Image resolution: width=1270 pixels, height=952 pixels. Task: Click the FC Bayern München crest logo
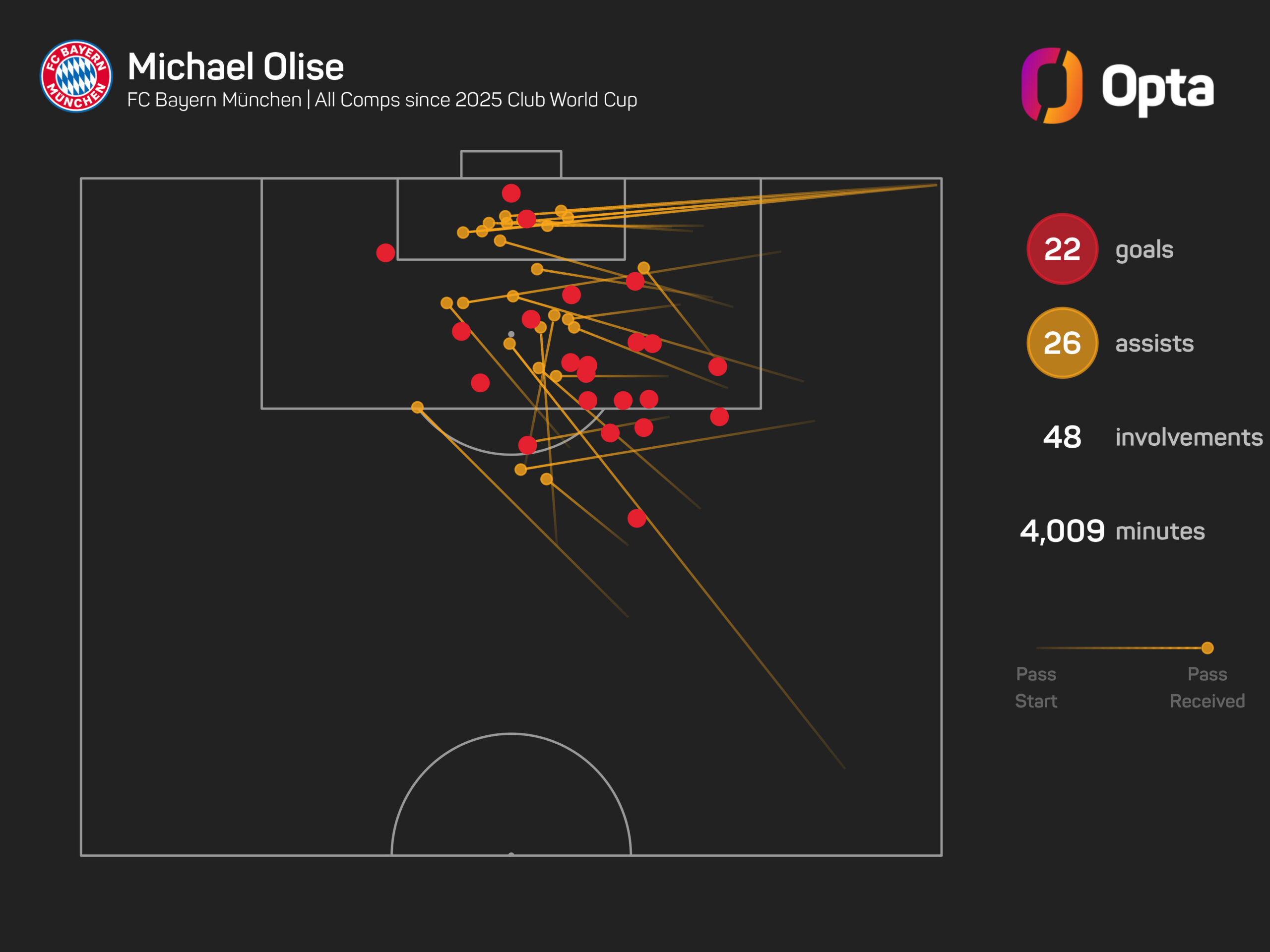pyautogui.click(x=76, y=76)
